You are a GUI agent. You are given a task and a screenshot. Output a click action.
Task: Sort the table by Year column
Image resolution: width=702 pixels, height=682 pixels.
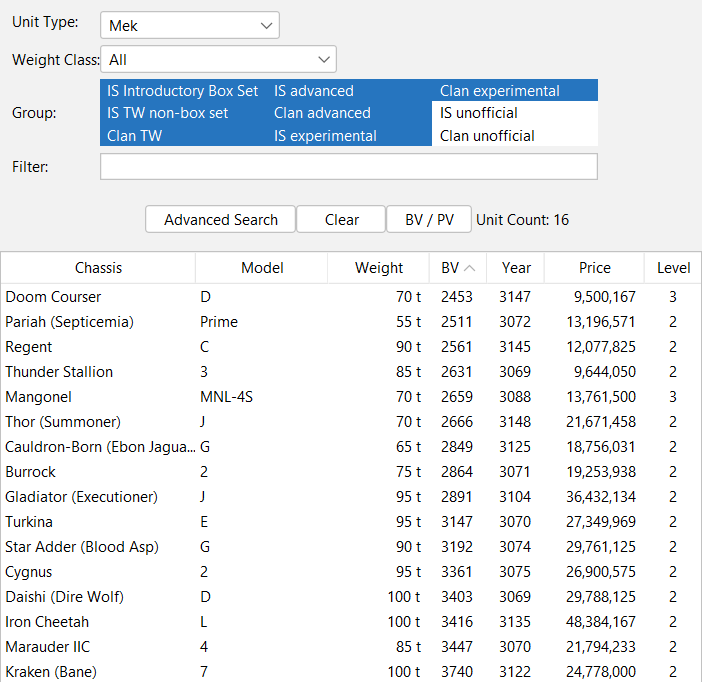[516, 268]
